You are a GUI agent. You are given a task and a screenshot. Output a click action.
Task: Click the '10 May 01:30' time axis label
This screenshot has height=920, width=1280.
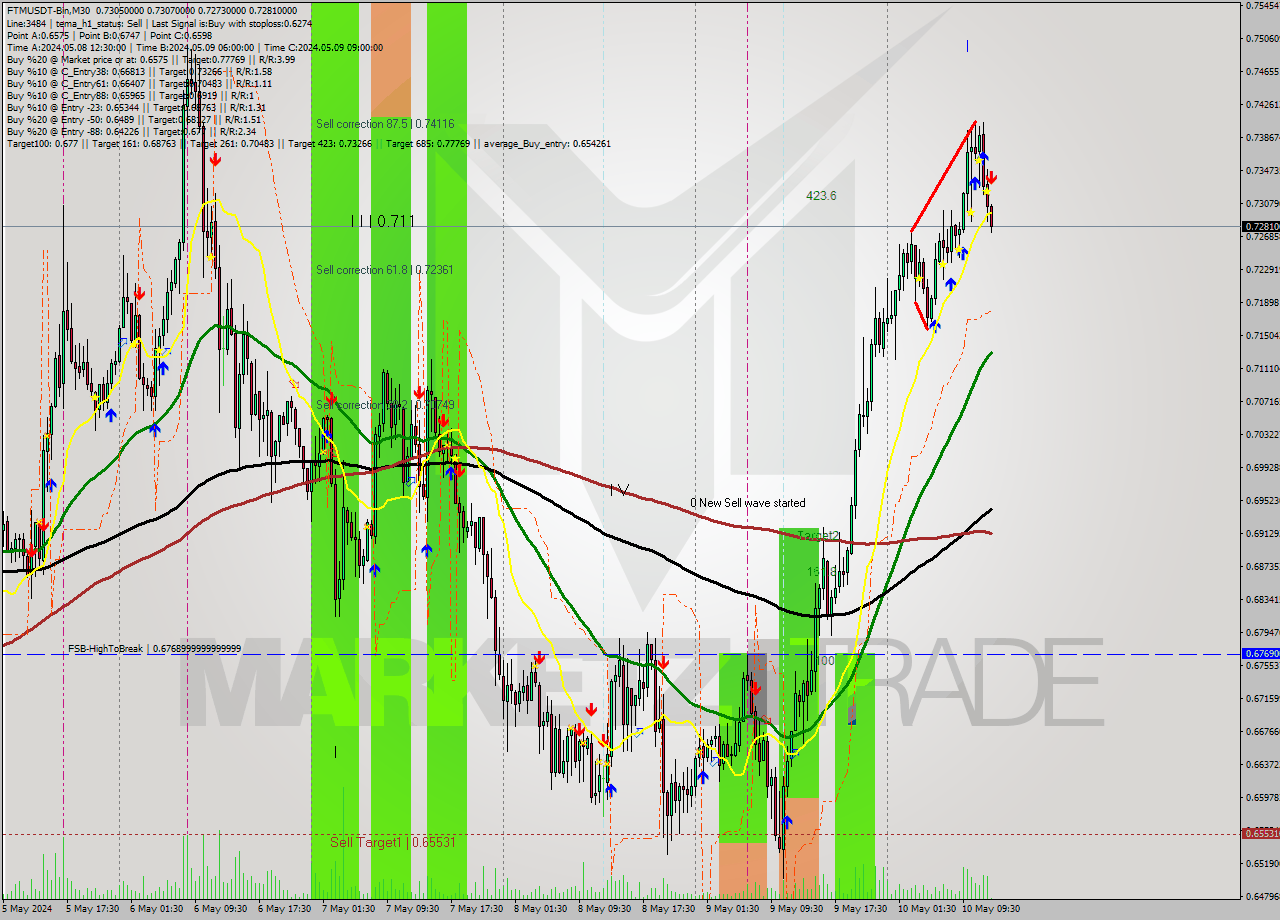coord(927,909)
